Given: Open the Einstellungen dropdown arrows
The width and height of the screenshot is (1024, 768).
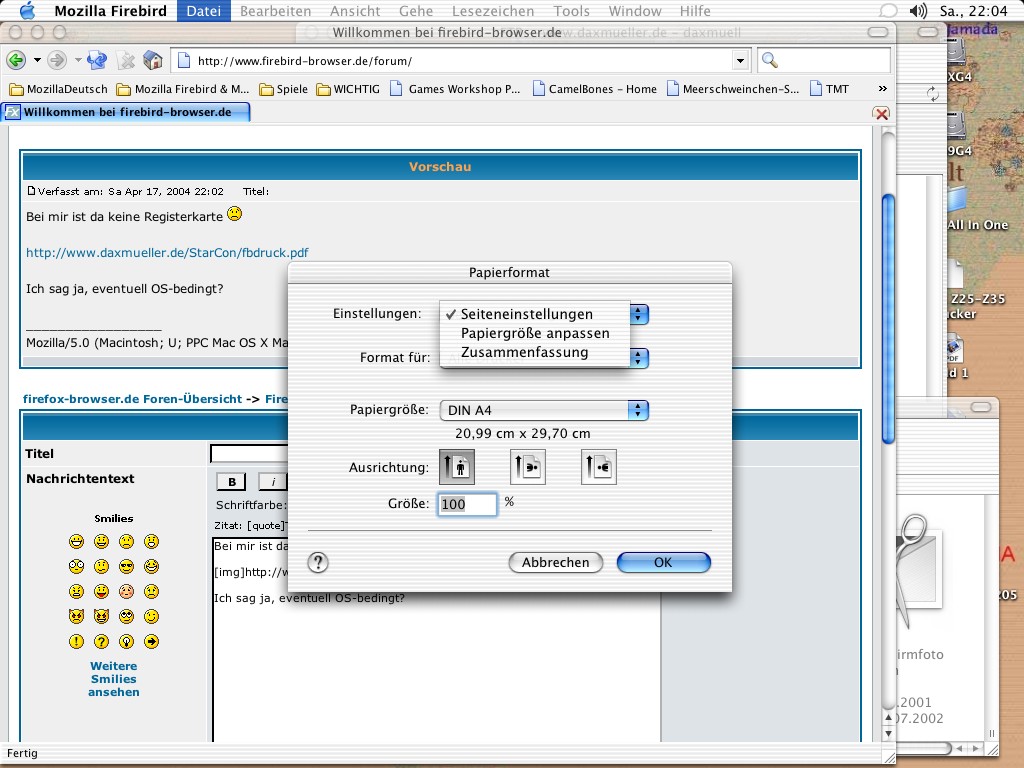Looking at the screenshot, I should pos(639,314).
